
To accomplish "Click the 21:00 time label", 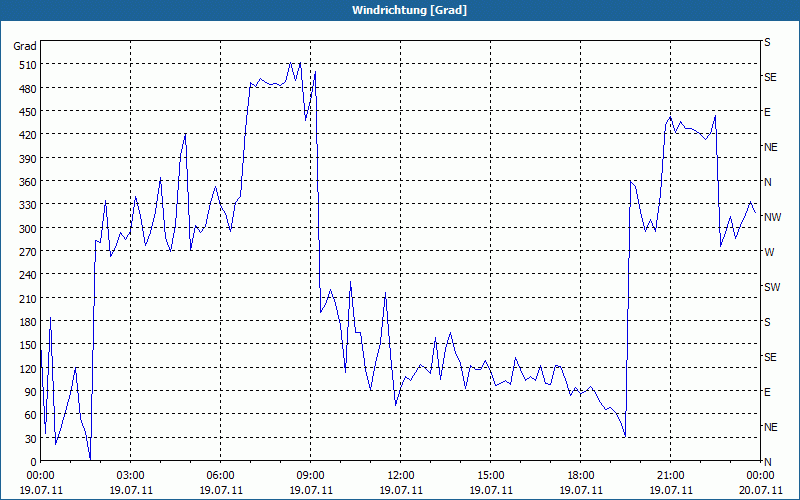I will tap(670, 476).
